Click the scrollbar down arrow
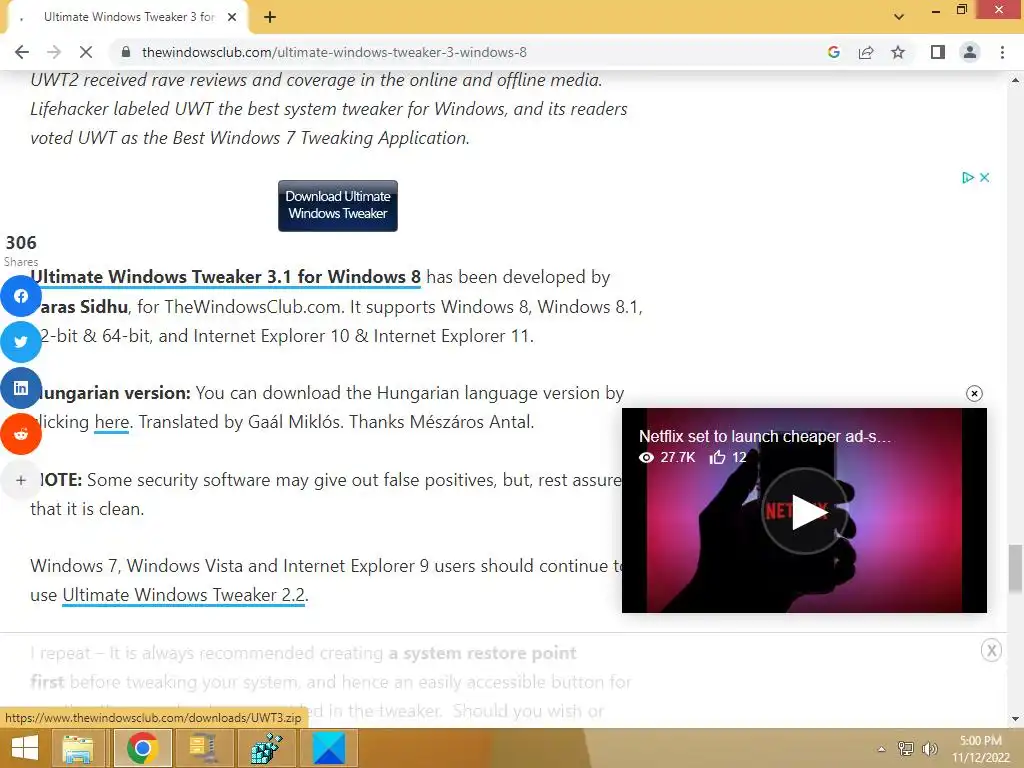 (x=1015, y=719)
